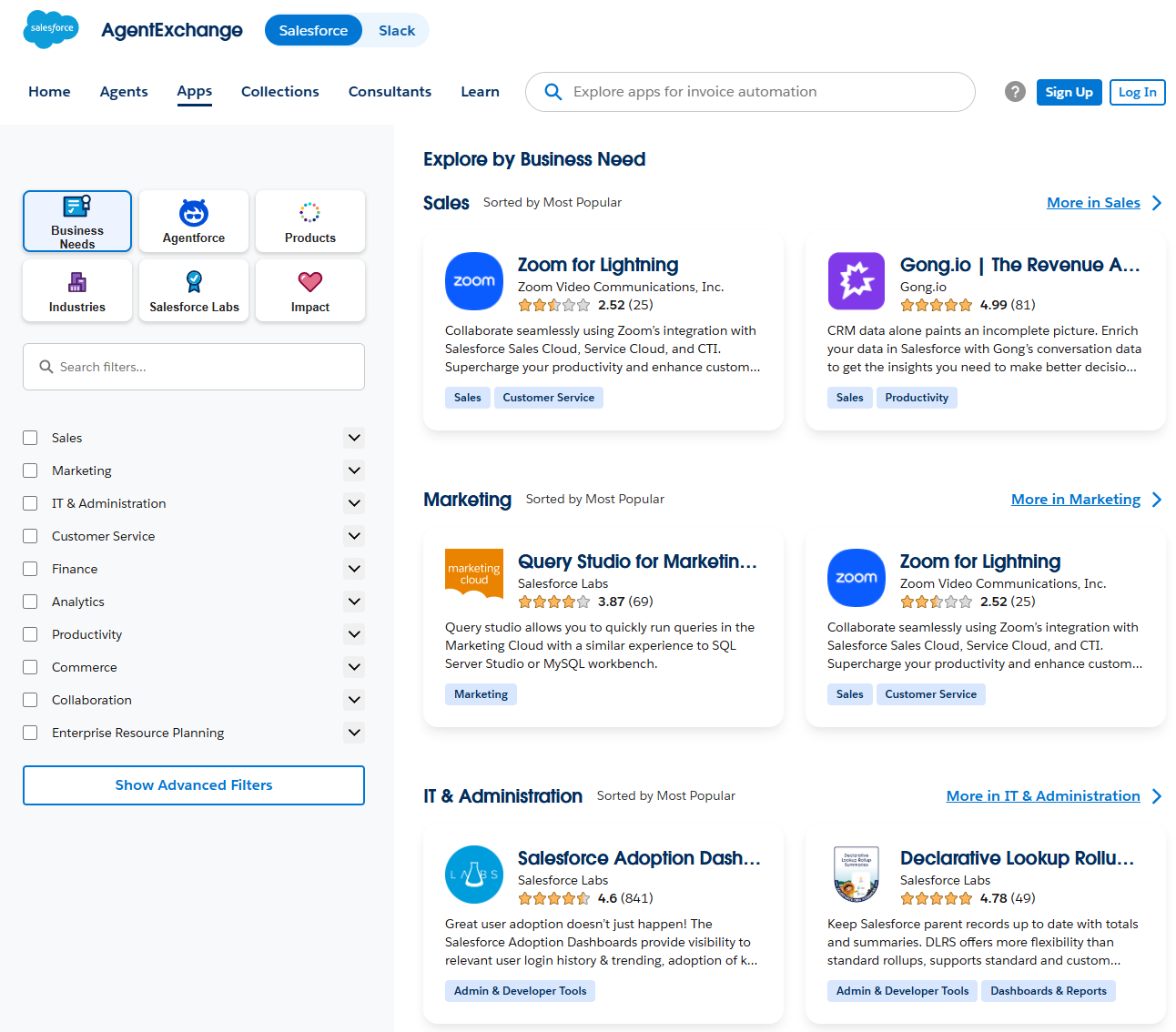Click the arrow next to More in Sales

tap(1157, 203)
